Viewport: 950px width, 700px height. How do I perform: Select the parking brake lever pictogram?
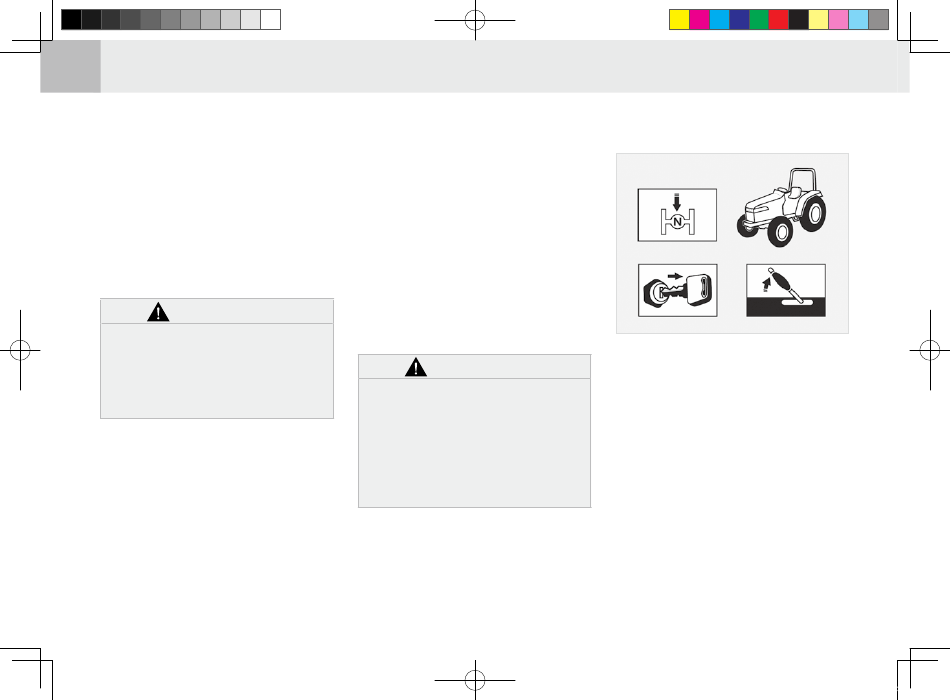coord(786,290)
